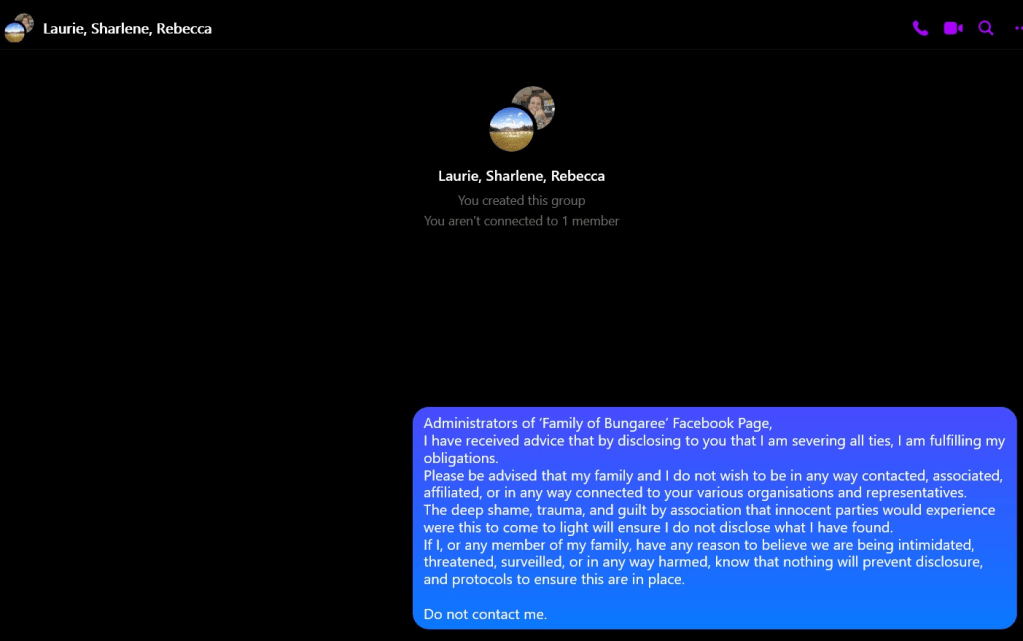The width and height of the screenshot is (1023, 641).
Task: Click 'You created this group' text
Action: coord(521,201)
